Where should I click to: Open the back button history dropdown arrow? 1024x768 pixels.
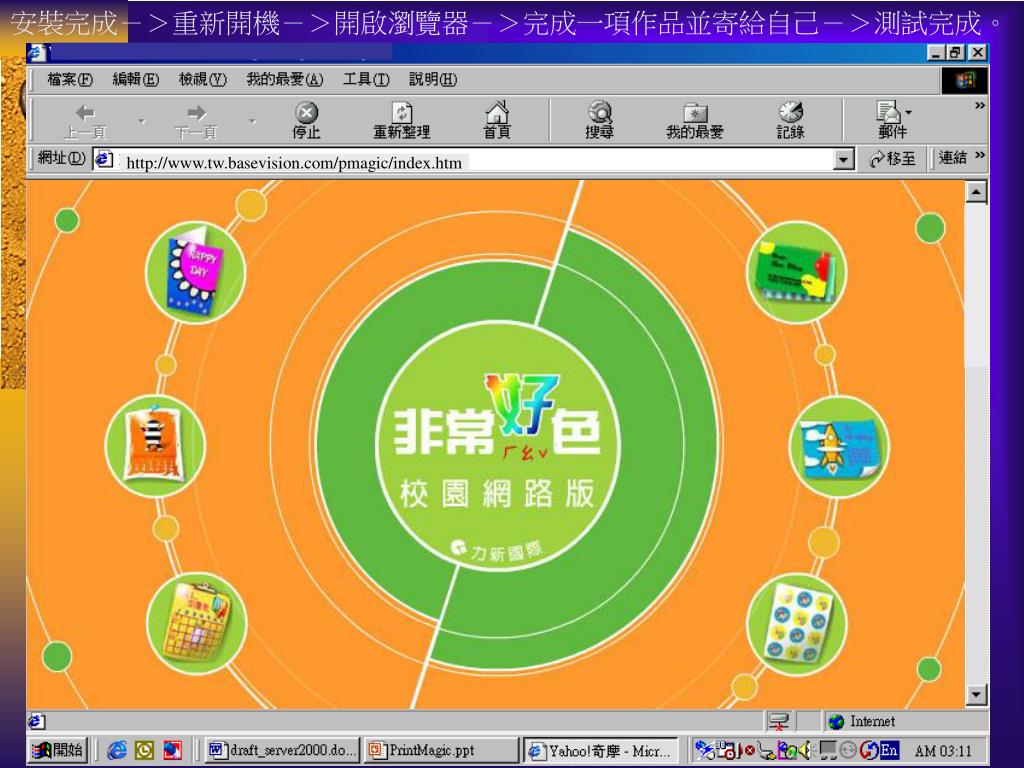coord(142,121)
